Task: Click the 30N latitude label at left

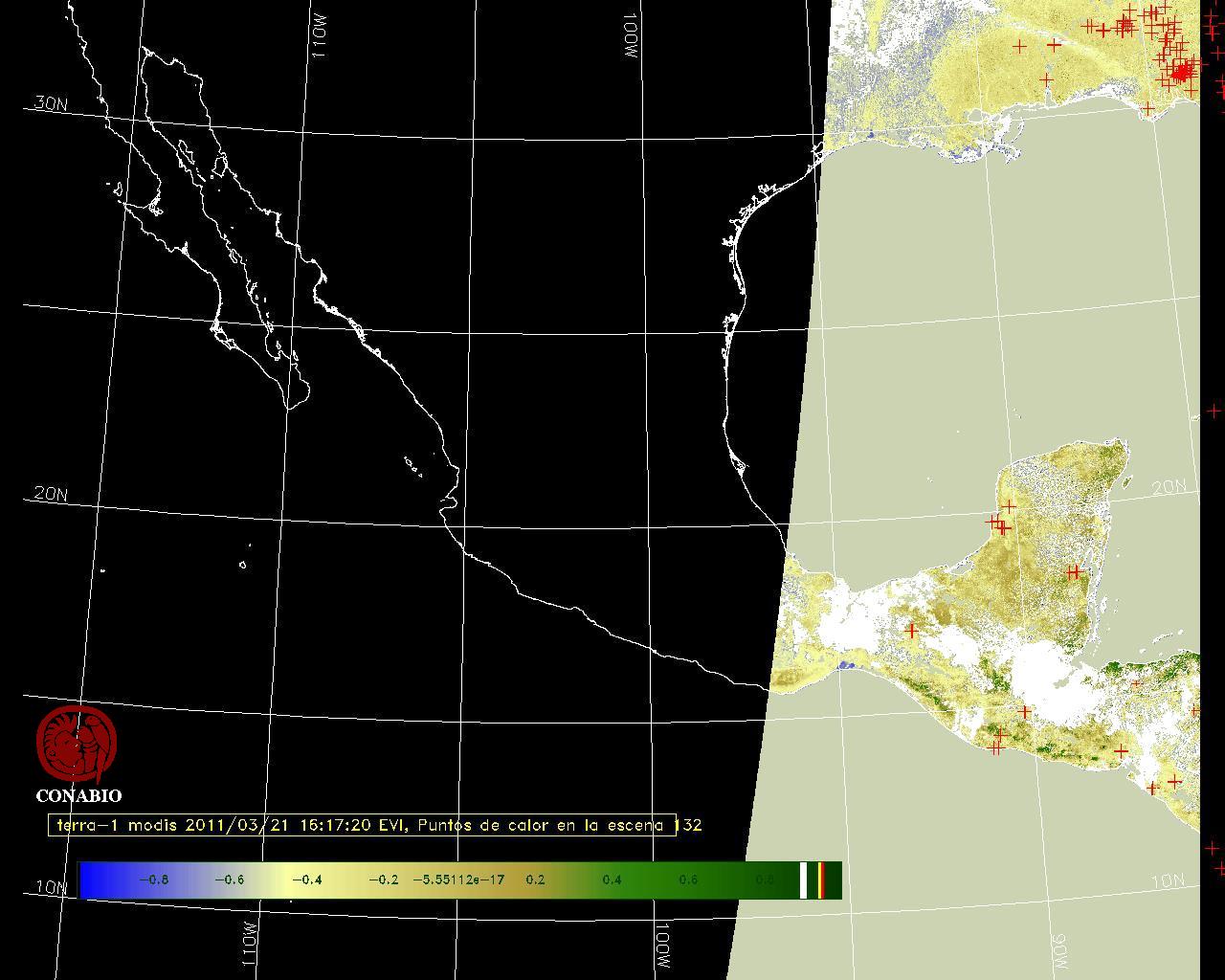Action: point(50,103)
